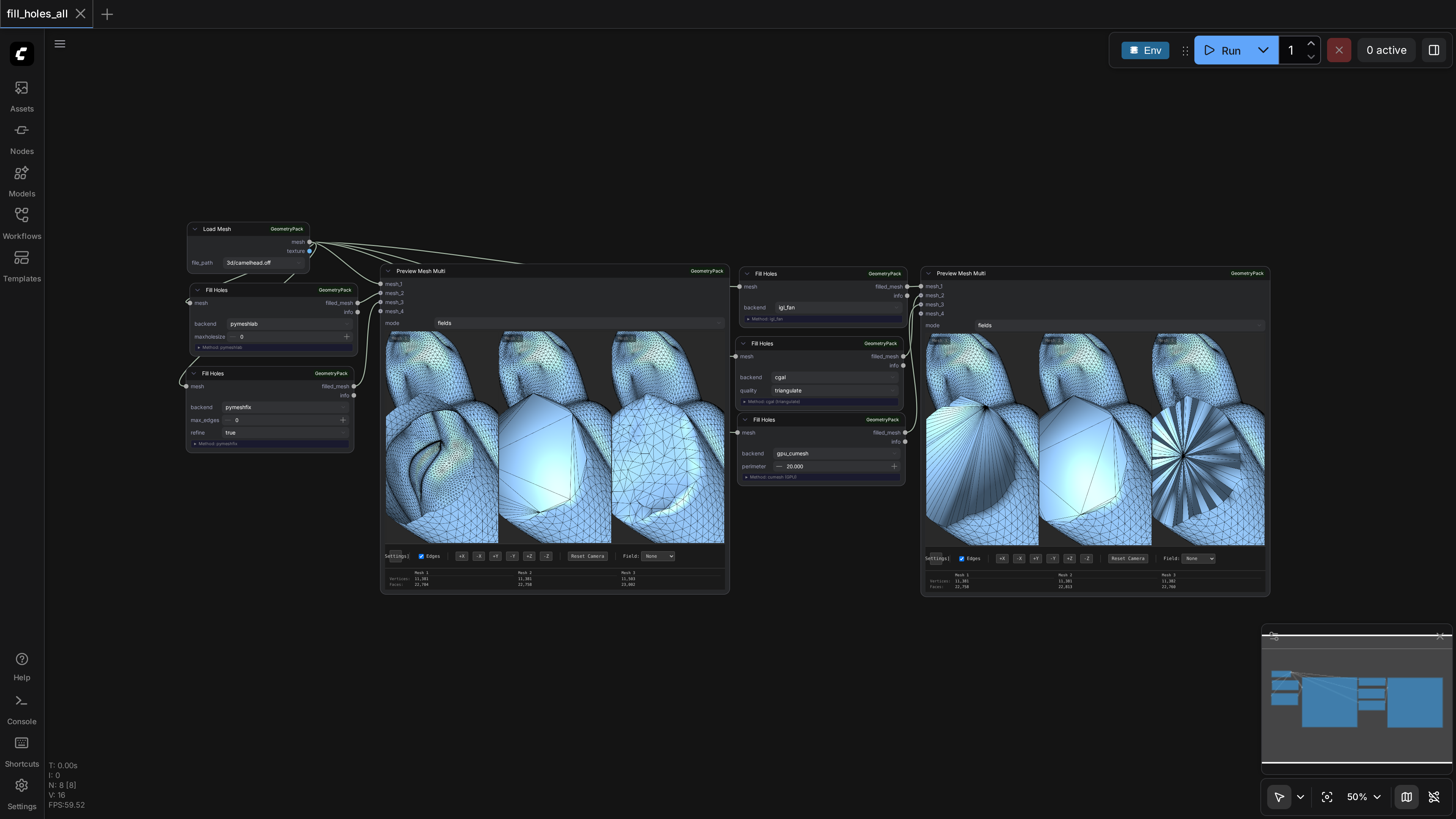Open the file_path 3d/camelhead.off dropdown

click(x=264, y=263)
